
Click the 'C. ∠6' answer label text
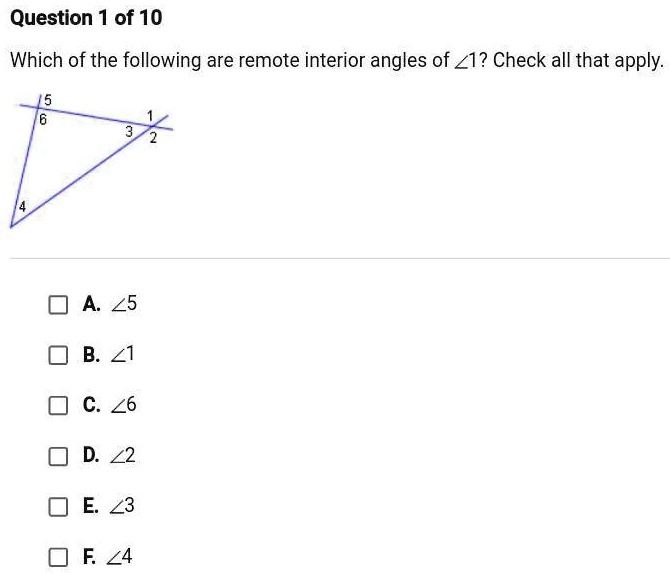109,405
